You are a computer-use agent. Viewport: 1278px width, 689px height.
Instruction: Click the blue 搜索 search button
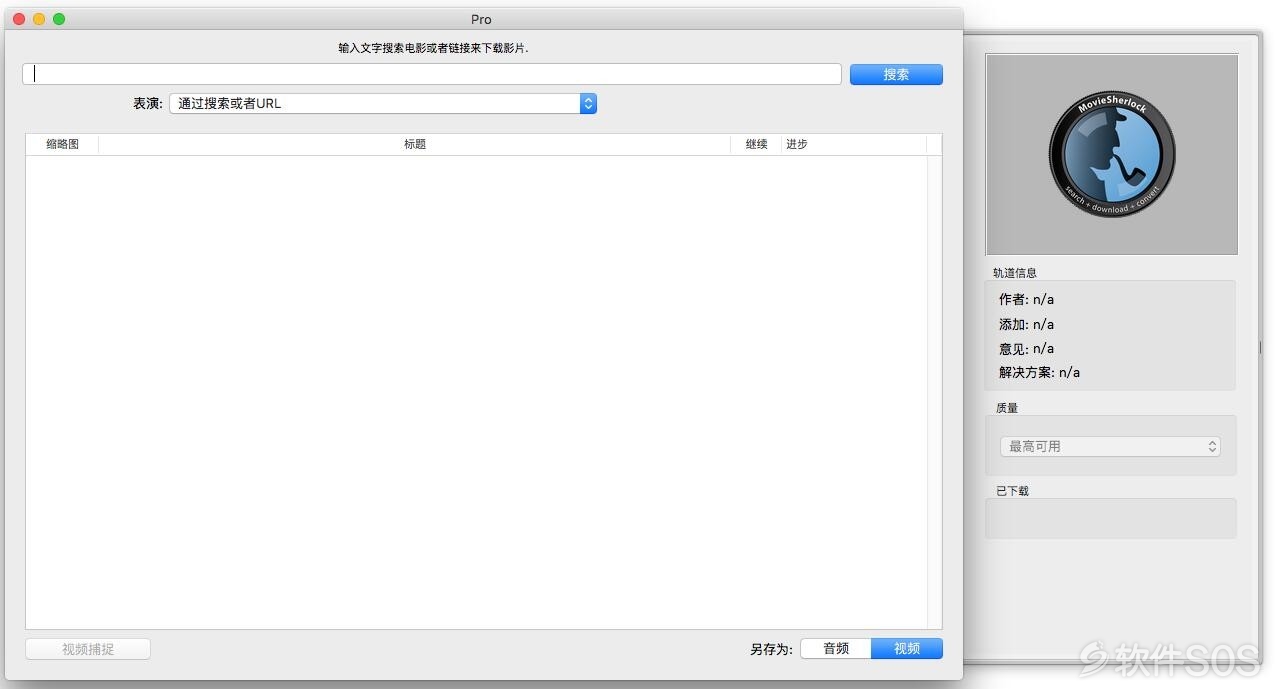tap(896, 74)
